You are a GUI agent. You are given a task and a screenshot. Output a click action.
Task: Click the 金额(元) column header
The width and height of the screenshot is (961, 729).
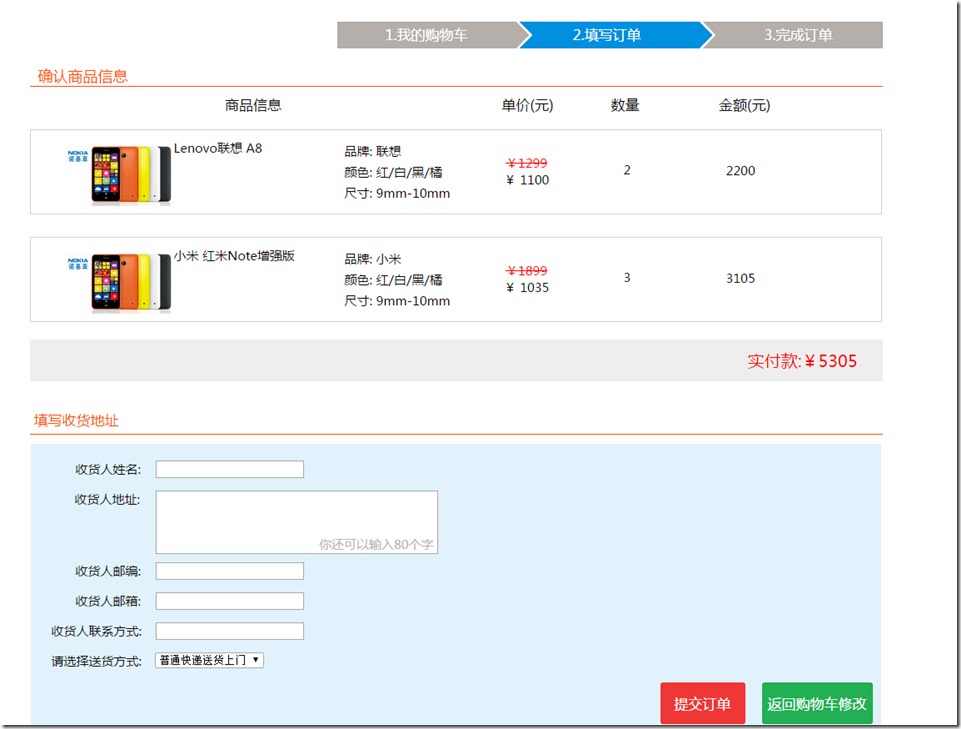[744, 105]
